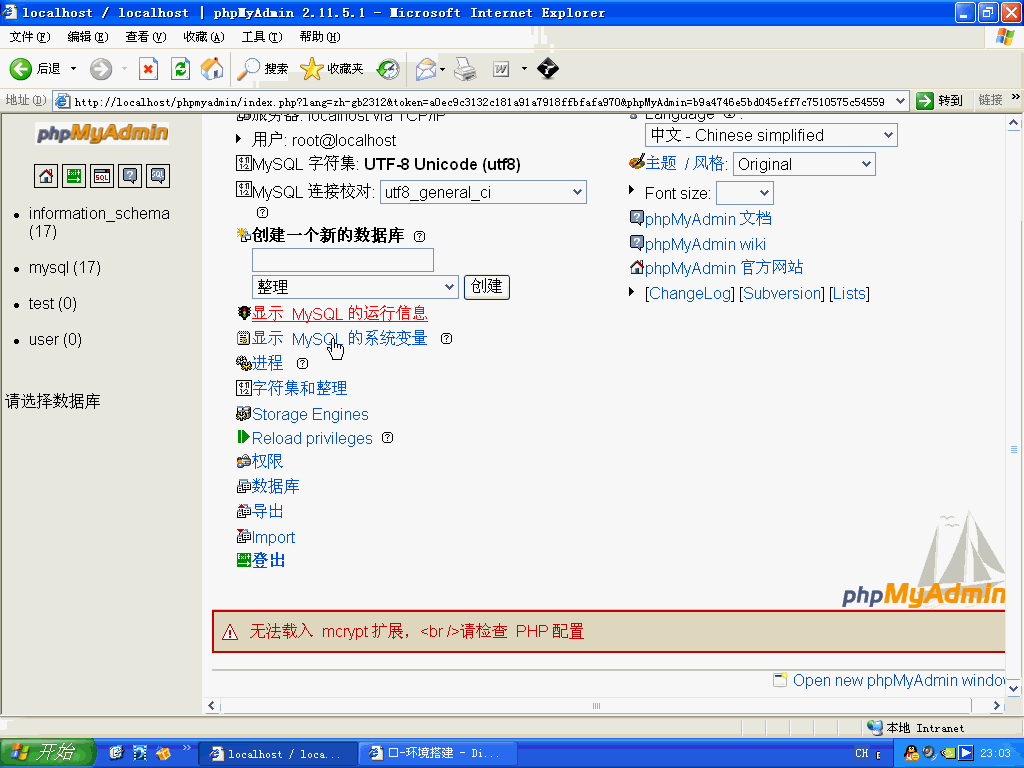The height and width of the screenshot is (768, 1024).
Task: Click the QQ penguin tray icon
Action: [912, 753]
